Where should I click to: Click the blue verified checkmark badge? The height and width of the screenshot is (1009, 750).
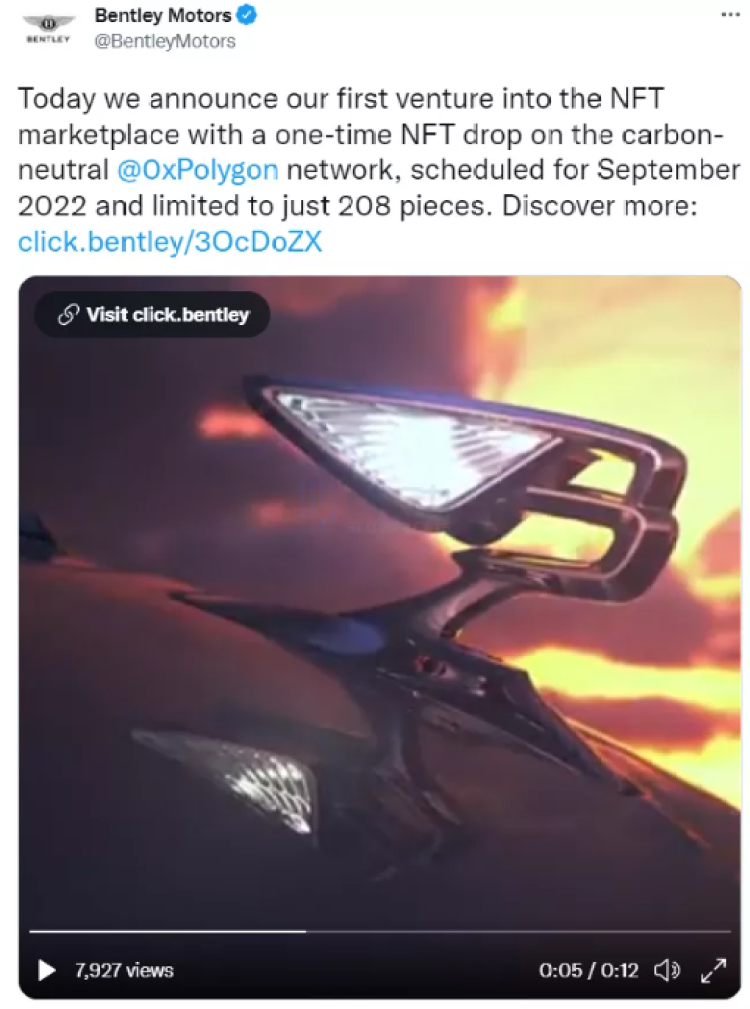pos(246,15)
